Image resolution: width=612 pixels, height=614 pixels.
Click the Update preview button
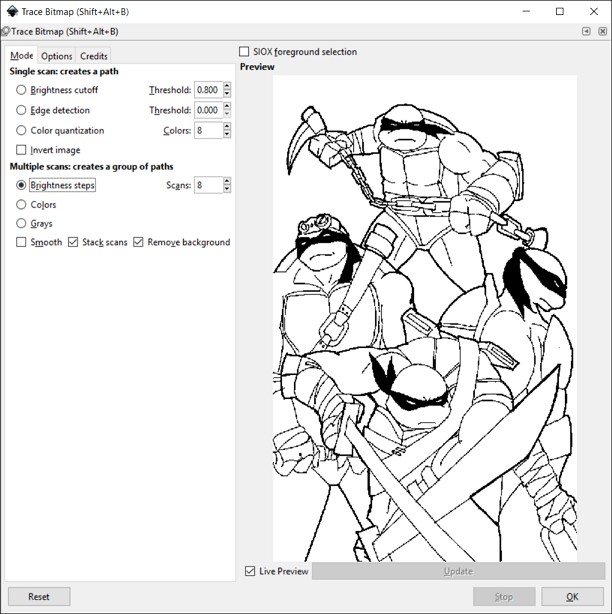pyautogui.click(x=458, y=571)
